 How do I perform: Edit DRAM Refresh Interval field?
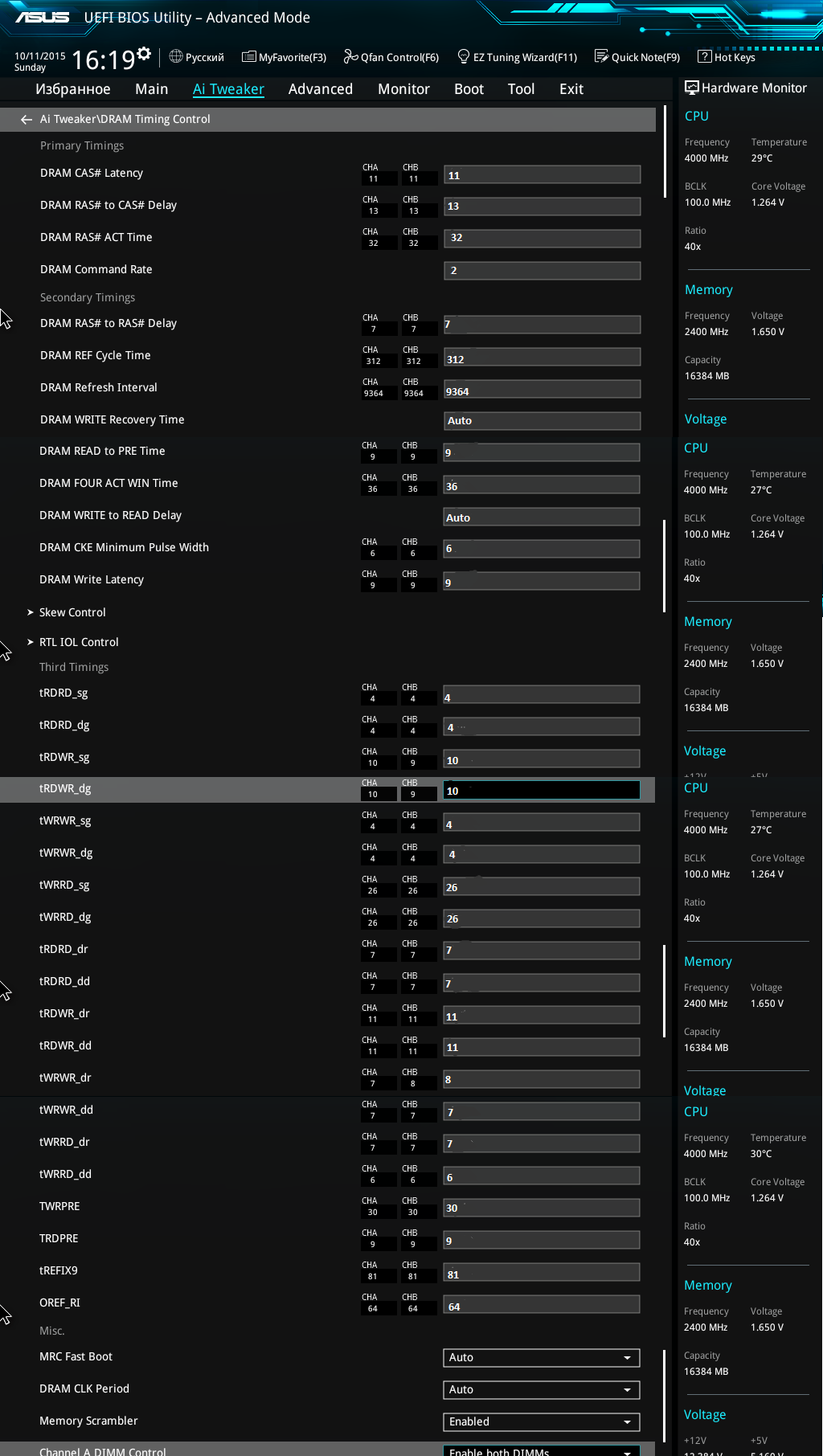point(543,390)
